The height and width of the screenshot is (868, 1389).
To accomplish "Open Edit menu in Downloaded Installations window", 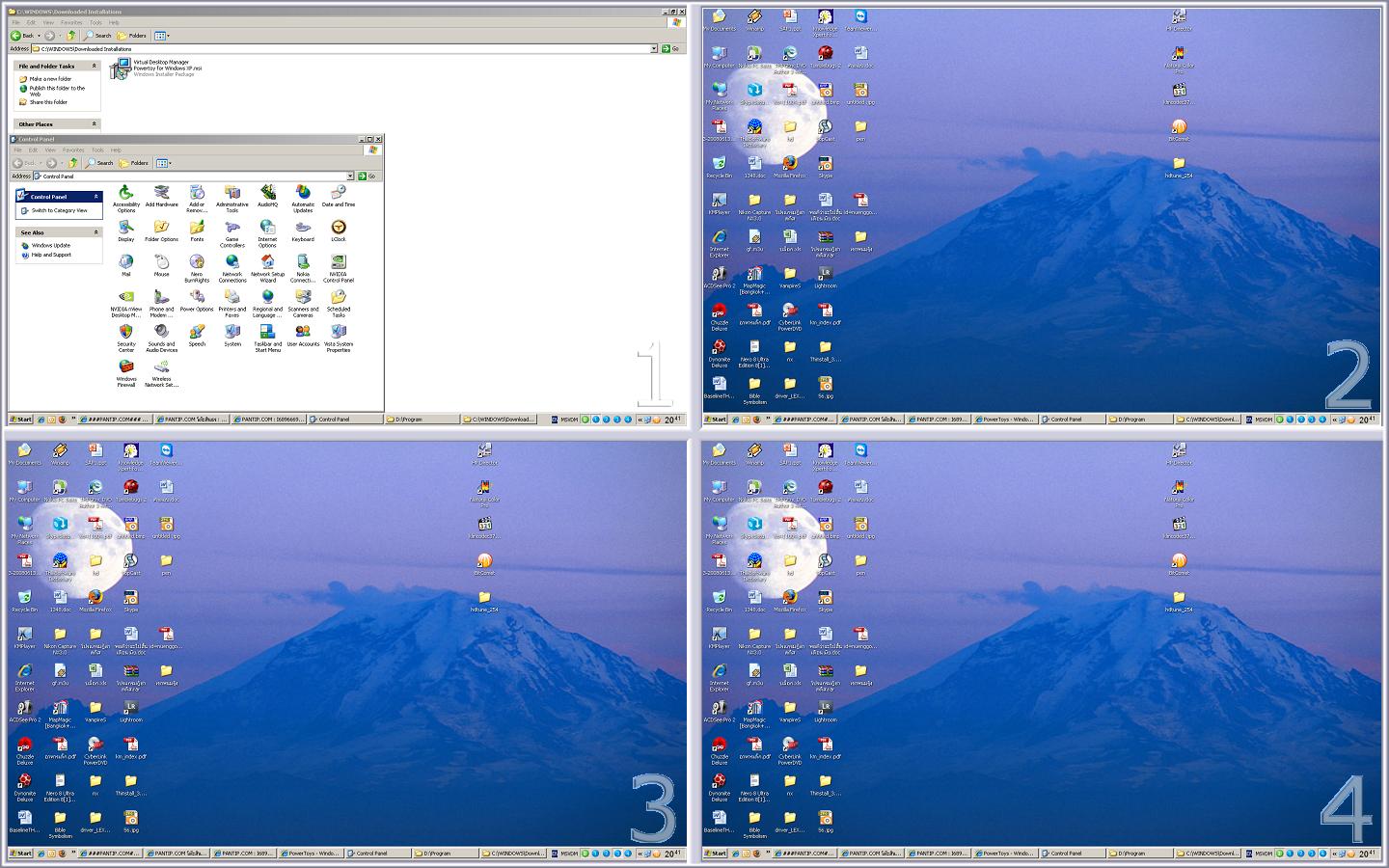I will click(31, 22).
